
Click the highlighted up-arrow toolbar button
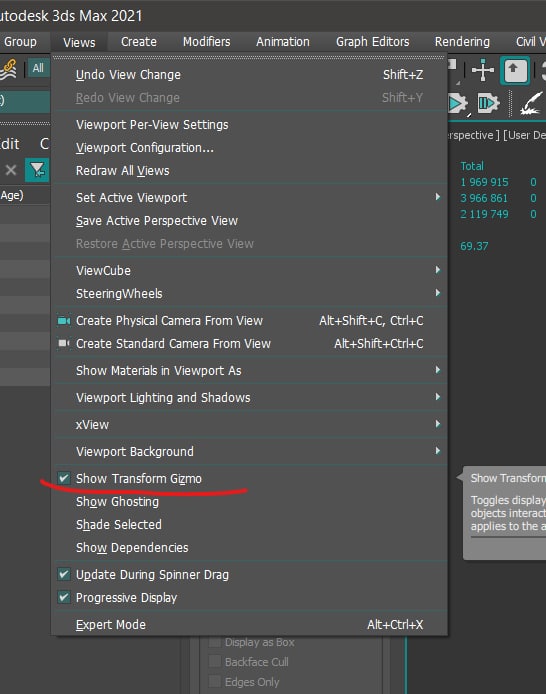[x=515, y=71]
